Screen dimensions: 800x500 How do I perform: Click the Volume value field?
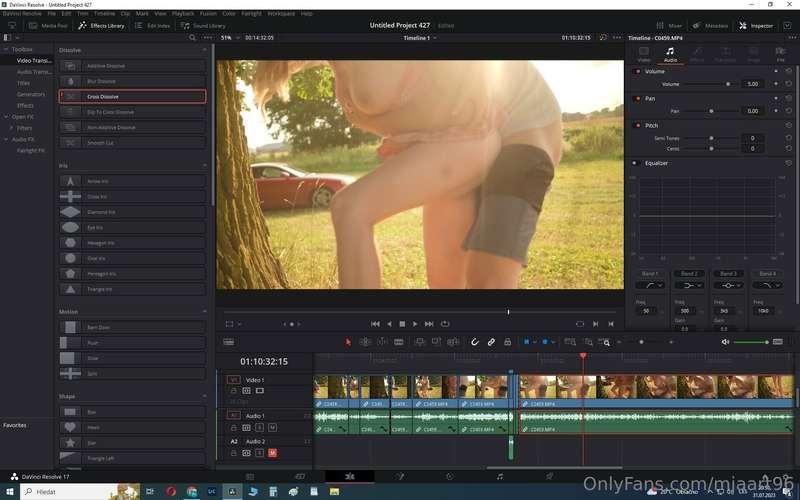click(753, 84)
